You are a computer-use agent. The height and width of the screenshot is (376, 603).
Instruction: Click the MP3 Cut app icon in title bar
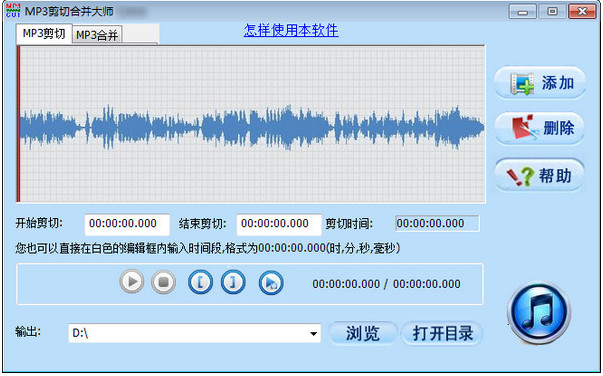pos(13,10)
